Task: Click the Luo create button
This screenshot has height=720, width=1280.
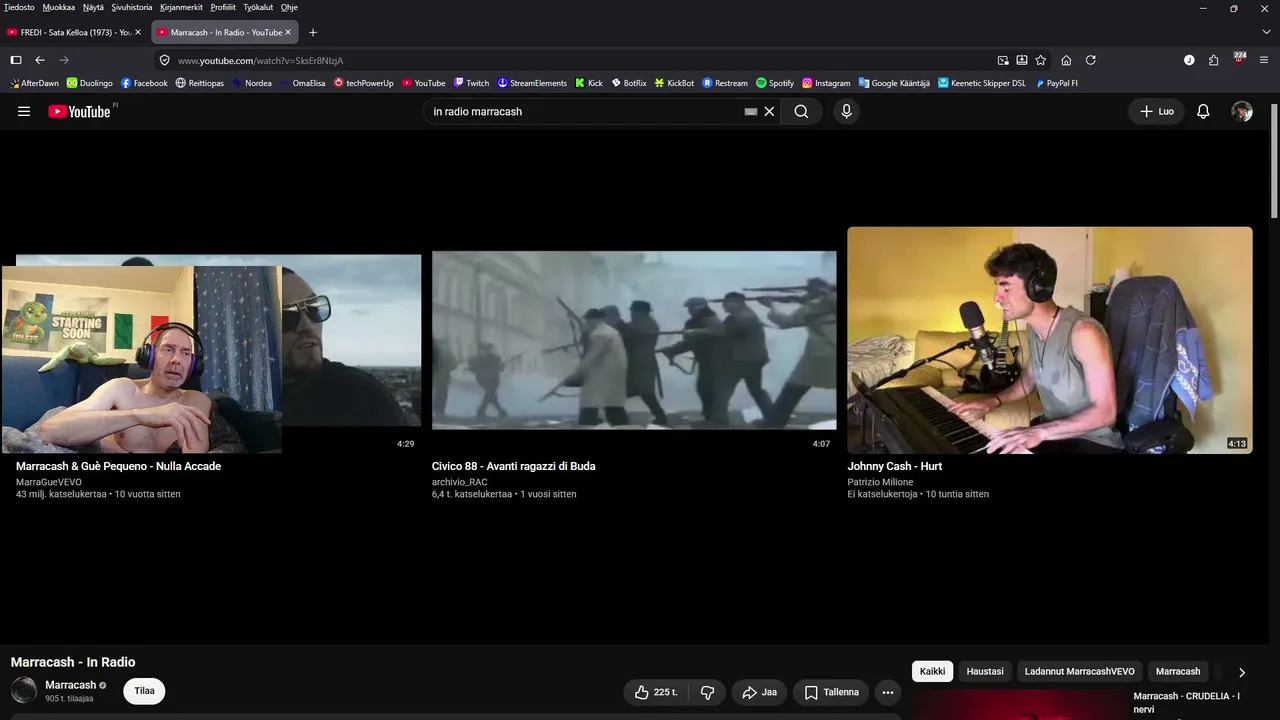Action: click(1156, 111)
